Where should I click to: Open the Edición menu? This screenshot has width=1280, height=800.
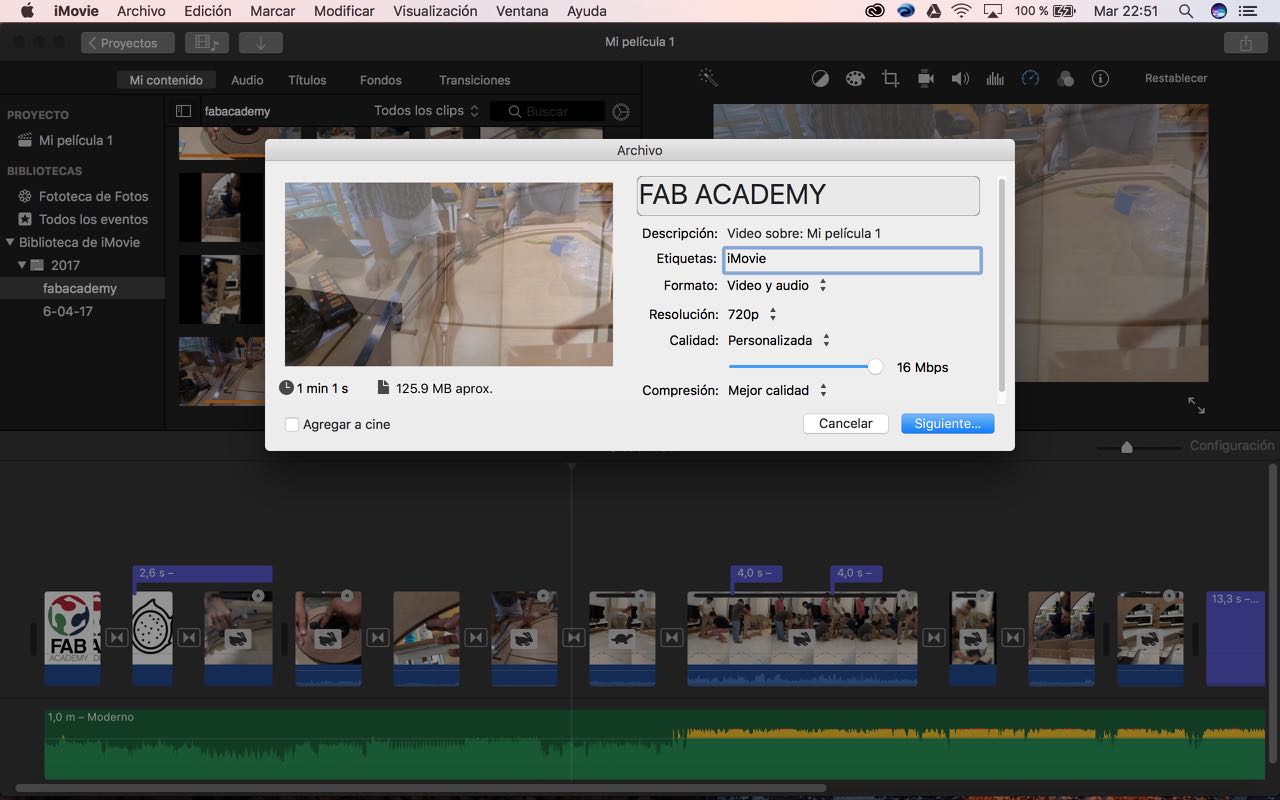point(208,11)
